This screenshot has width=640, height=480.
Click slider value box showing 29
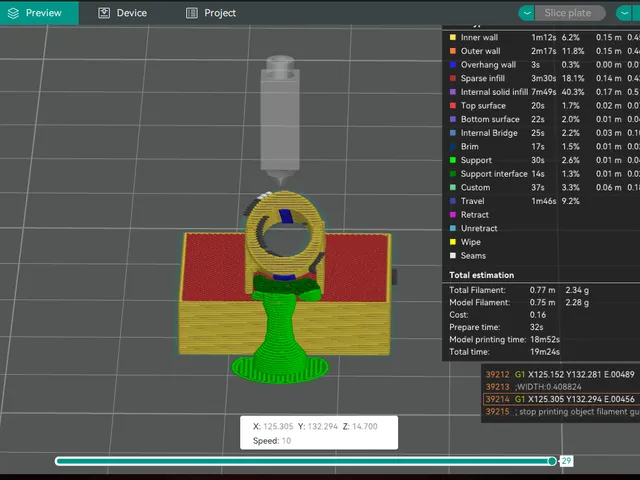coord(566,461)
